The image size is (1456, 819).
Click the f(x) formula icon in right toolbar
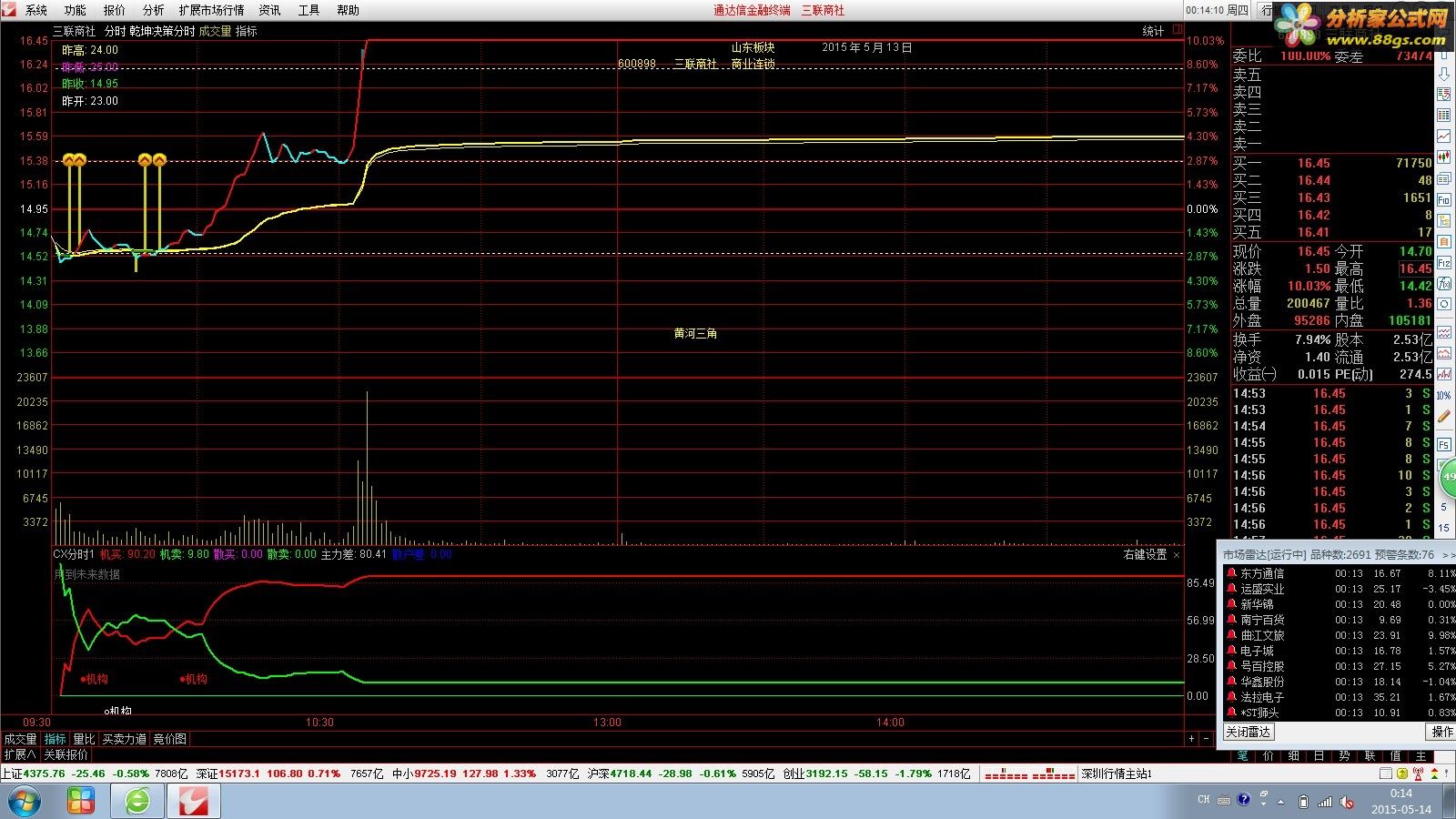(1444, 284)
